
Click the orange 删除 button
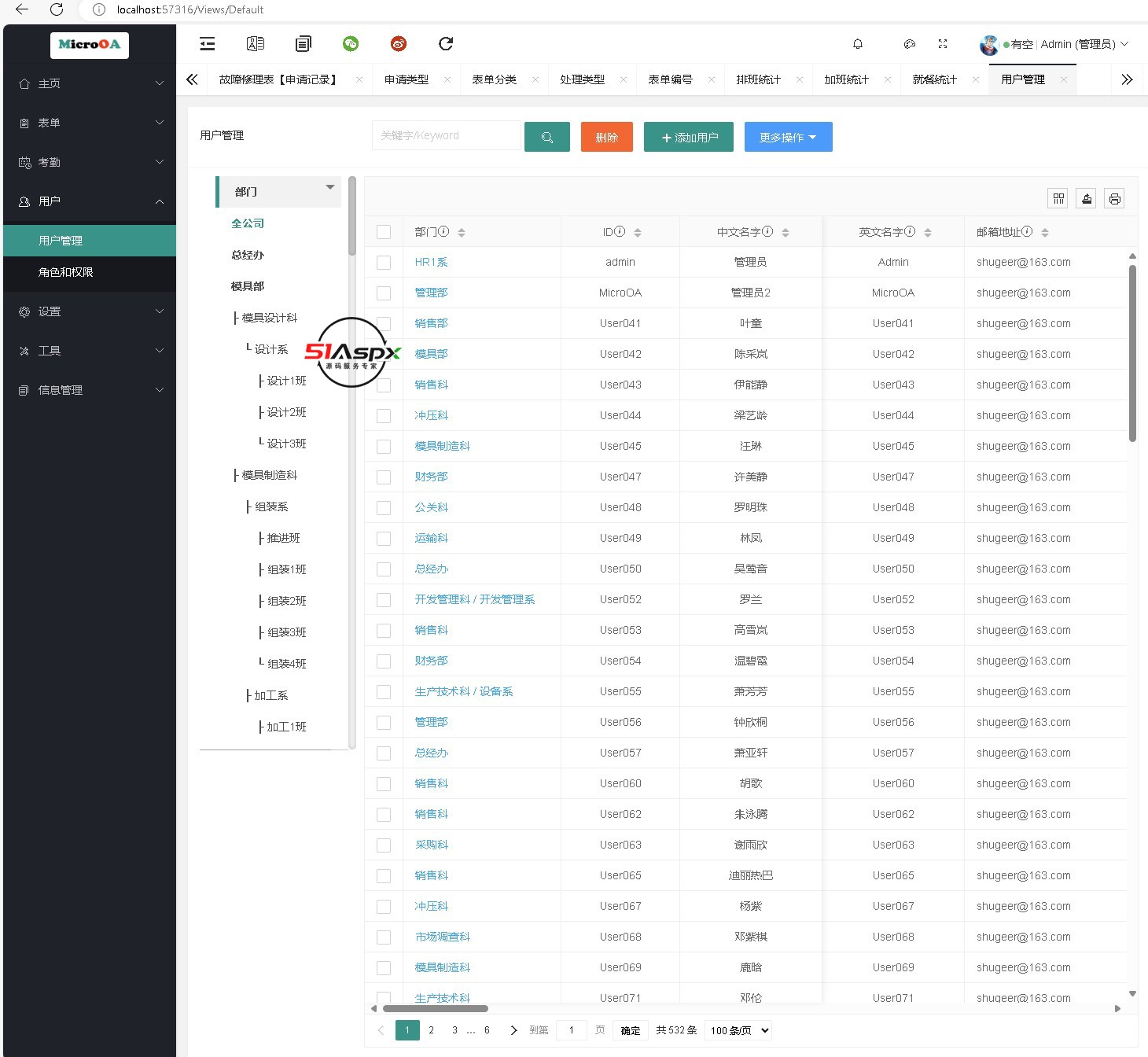pos(607,137)
